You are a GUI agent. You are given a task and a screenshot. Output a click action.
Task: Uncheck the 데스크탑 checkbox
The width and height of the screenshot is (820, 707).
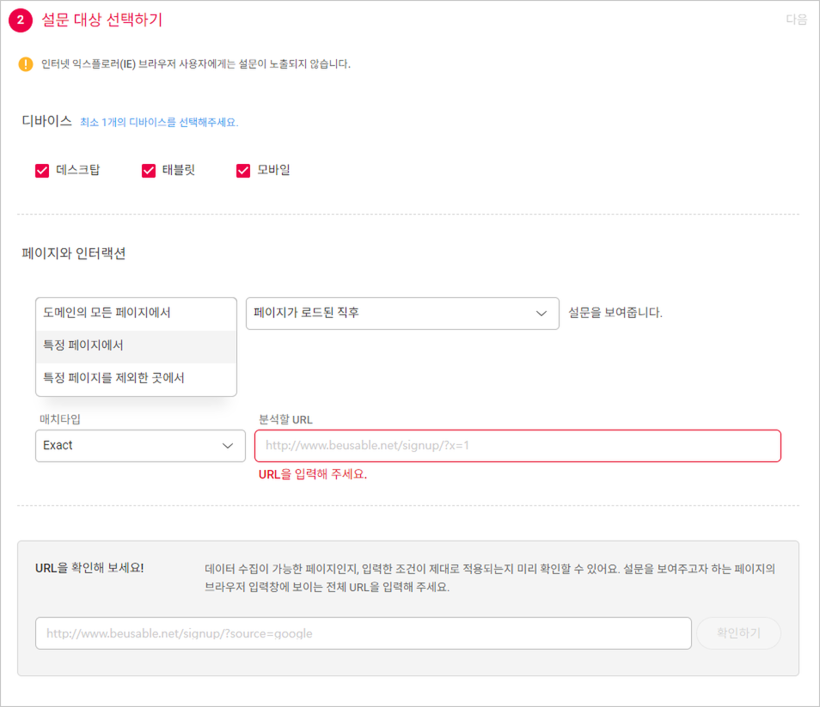(x=42, y=170)
